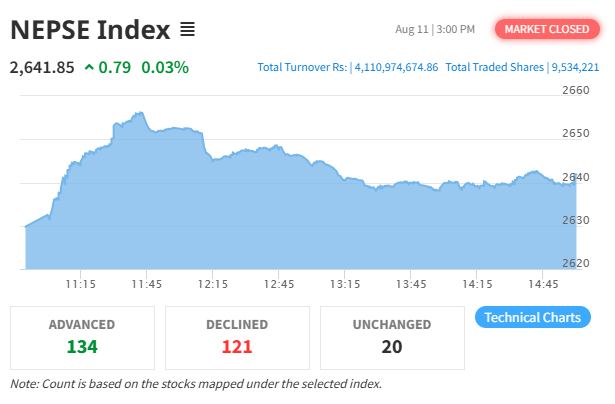Open the Technical Charts button
The width and height of the screenshot is (615, 404).
(533, 317)
